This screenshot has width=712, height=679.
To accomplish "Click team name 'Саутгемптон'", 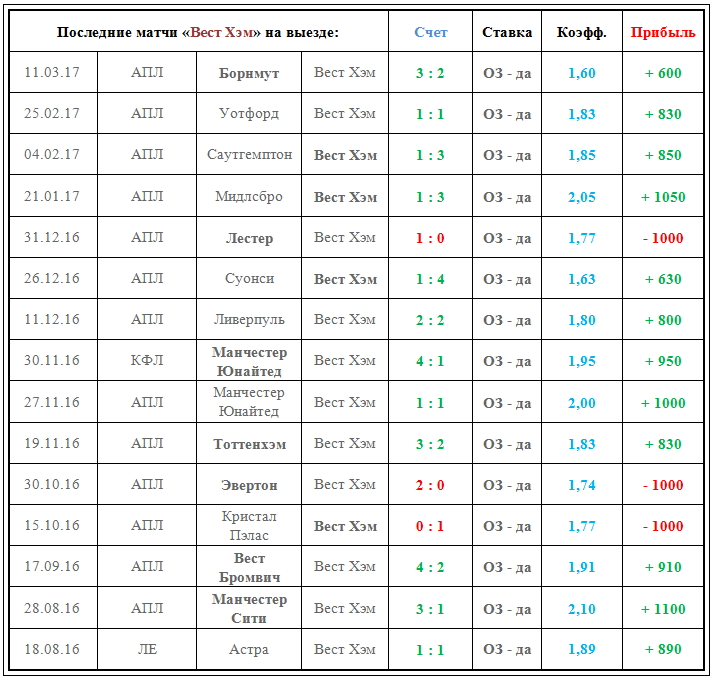I will 249,155.
